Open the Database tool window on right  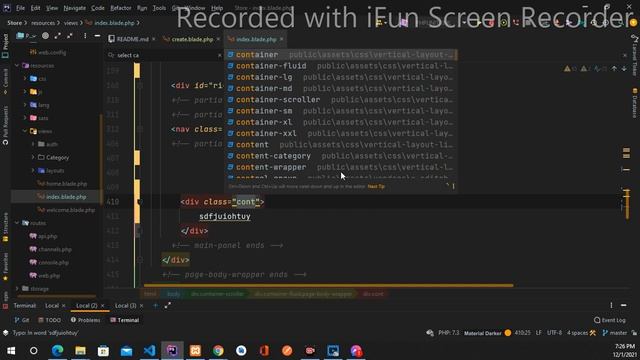point(635,102)
